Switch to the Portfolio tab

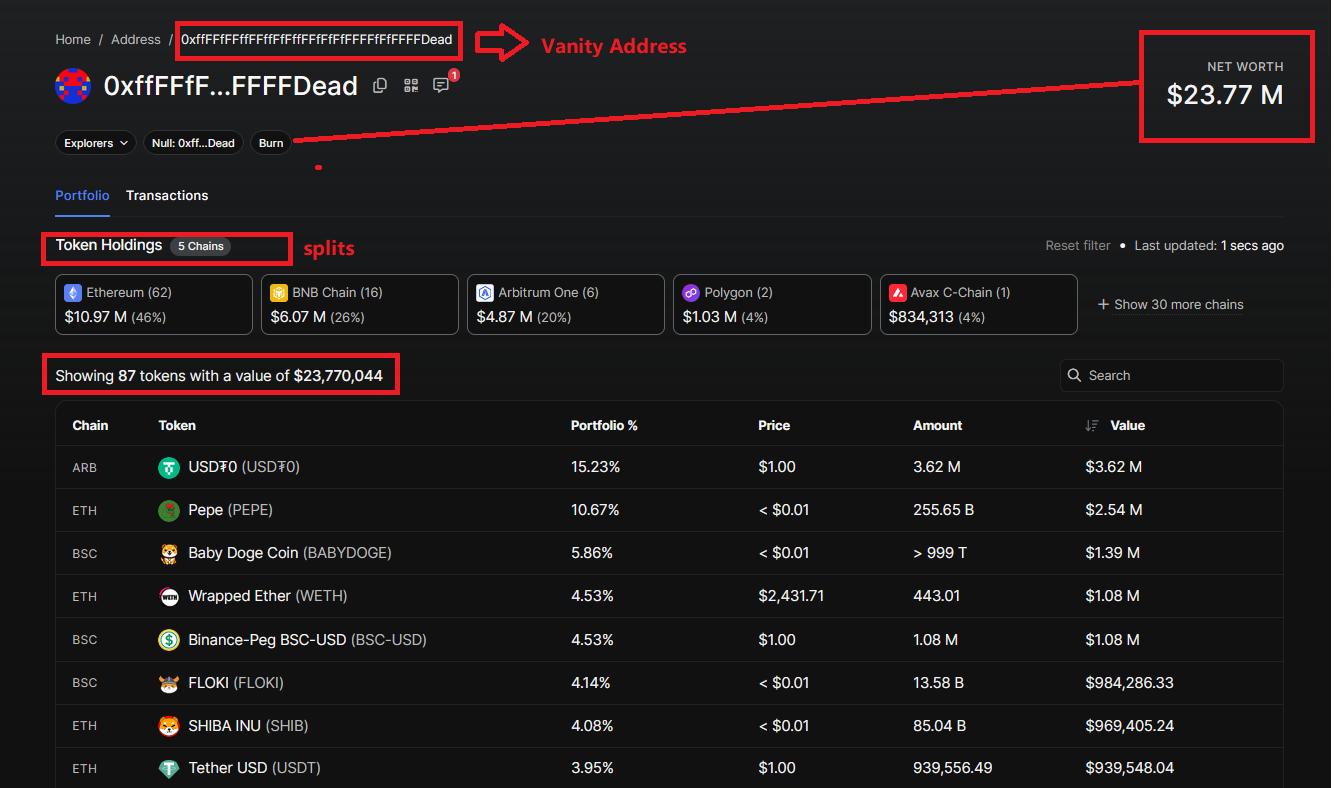pos(82,196)
